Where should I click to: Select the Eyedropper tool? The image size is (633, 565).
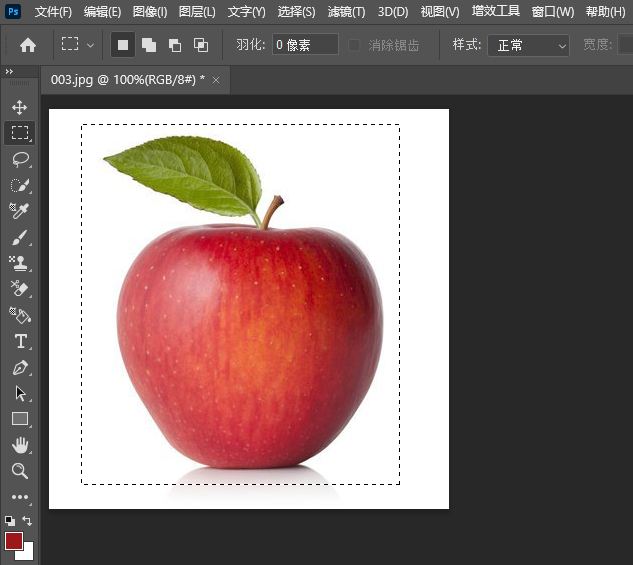19,211
